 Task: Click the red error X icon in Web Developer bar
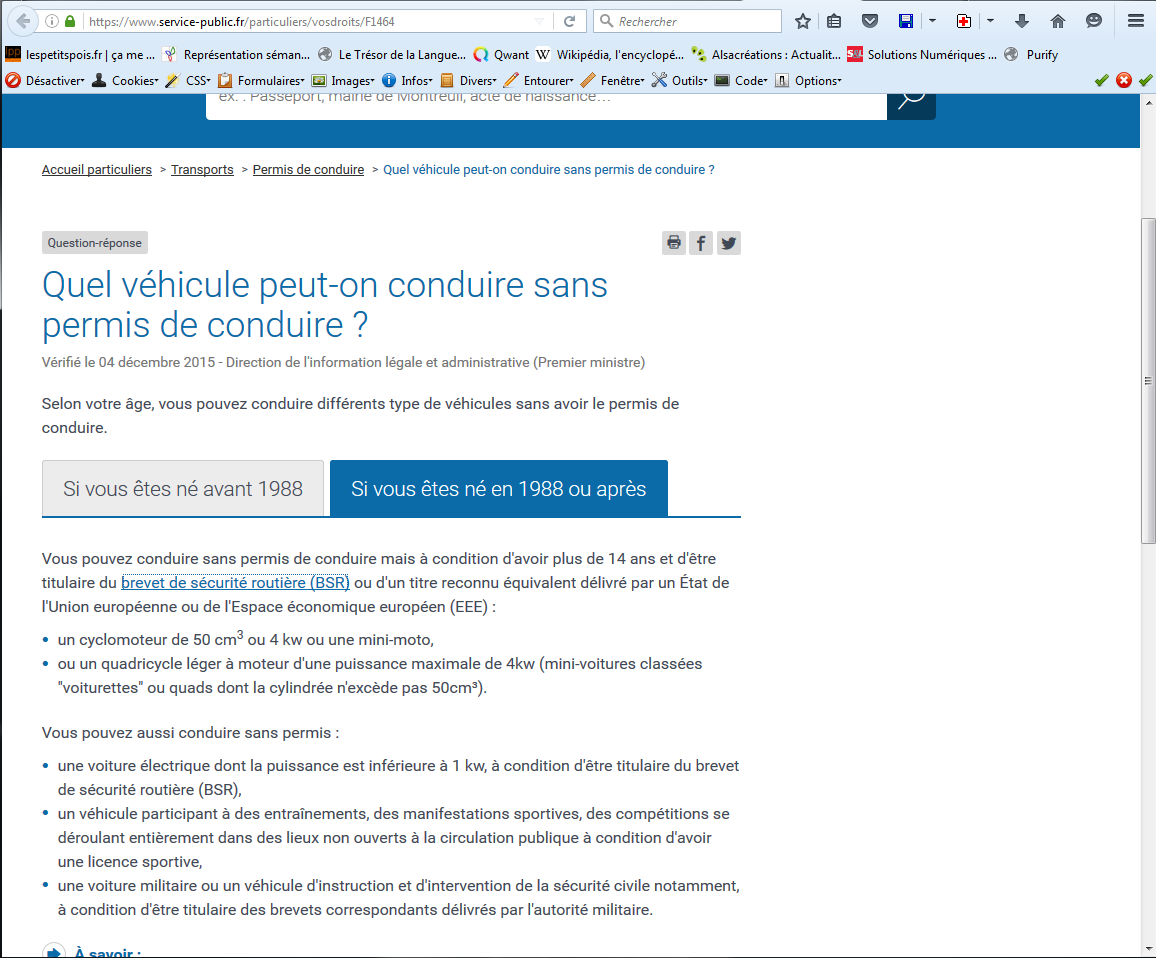coord(1124,80)
